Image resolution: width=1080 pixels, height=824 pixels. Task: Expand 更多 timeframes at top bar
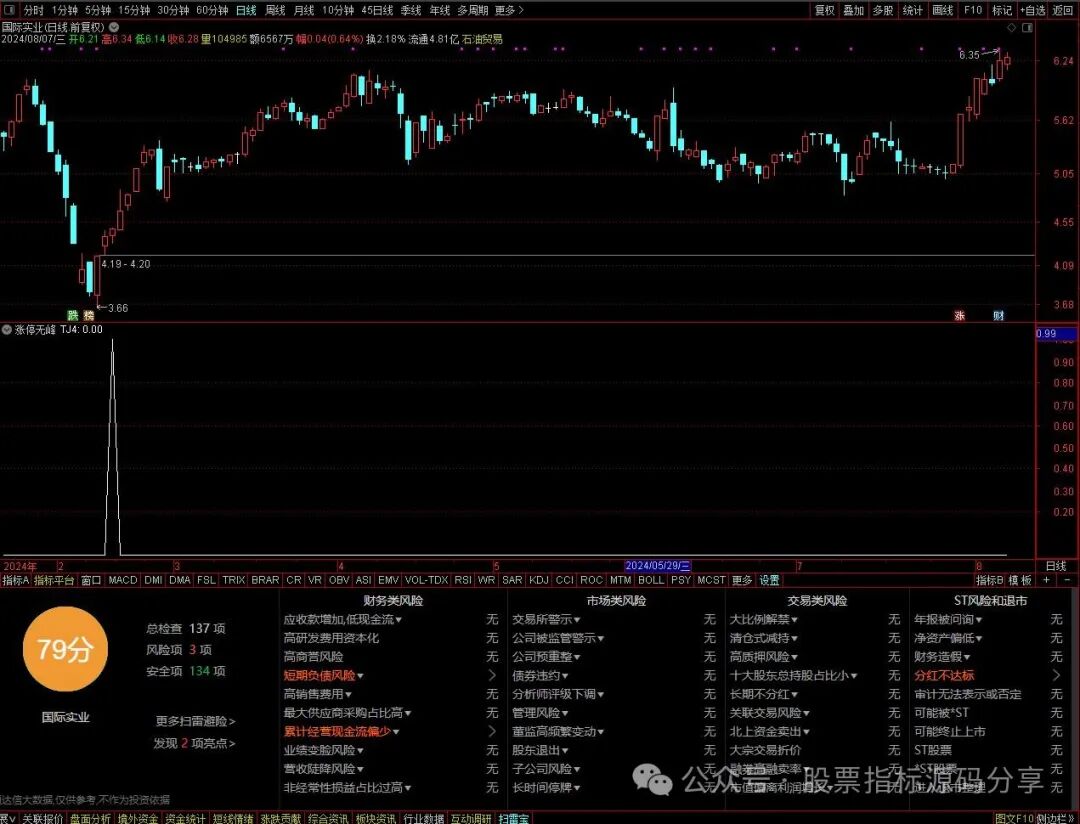[x=509, y=10]
